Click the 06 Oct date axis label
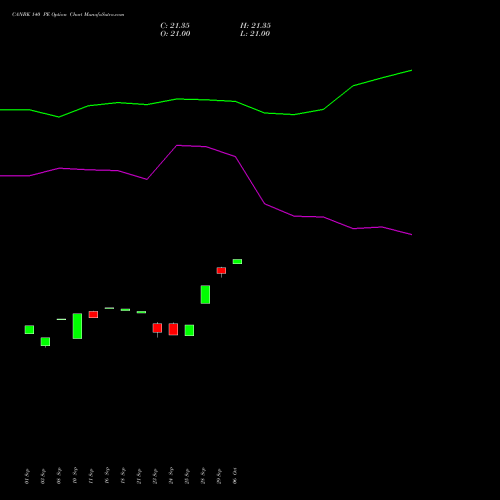The width and height of the screenshot is (500, 500). click(x=235, y=476)
